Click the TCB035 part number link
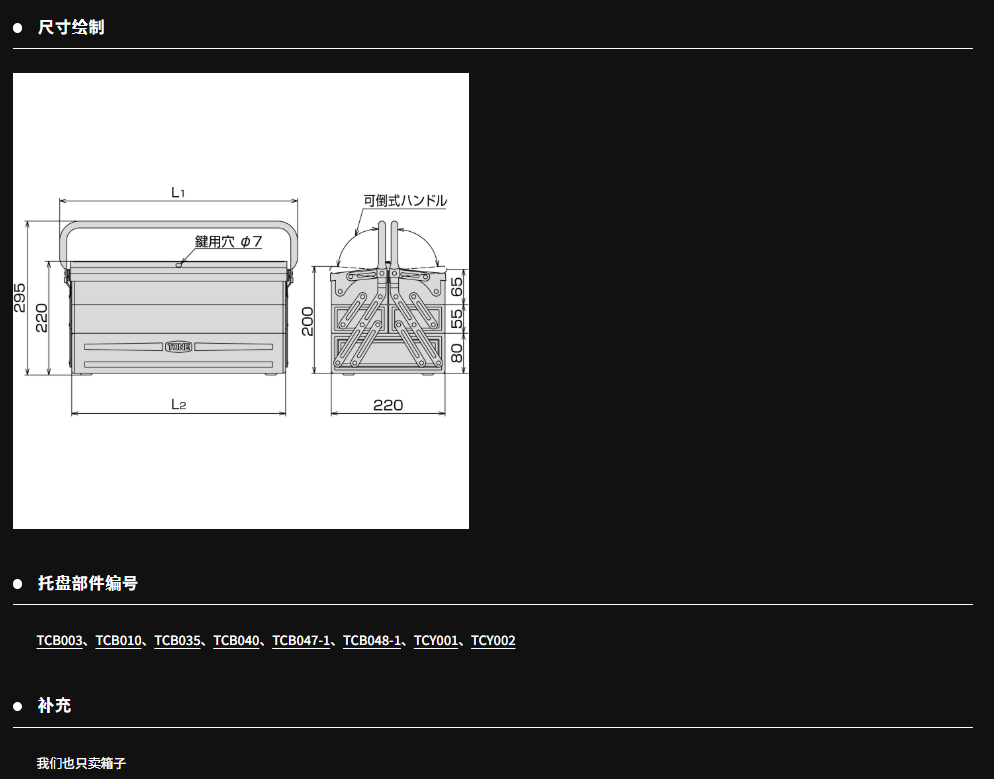 (x=178, y=641)
